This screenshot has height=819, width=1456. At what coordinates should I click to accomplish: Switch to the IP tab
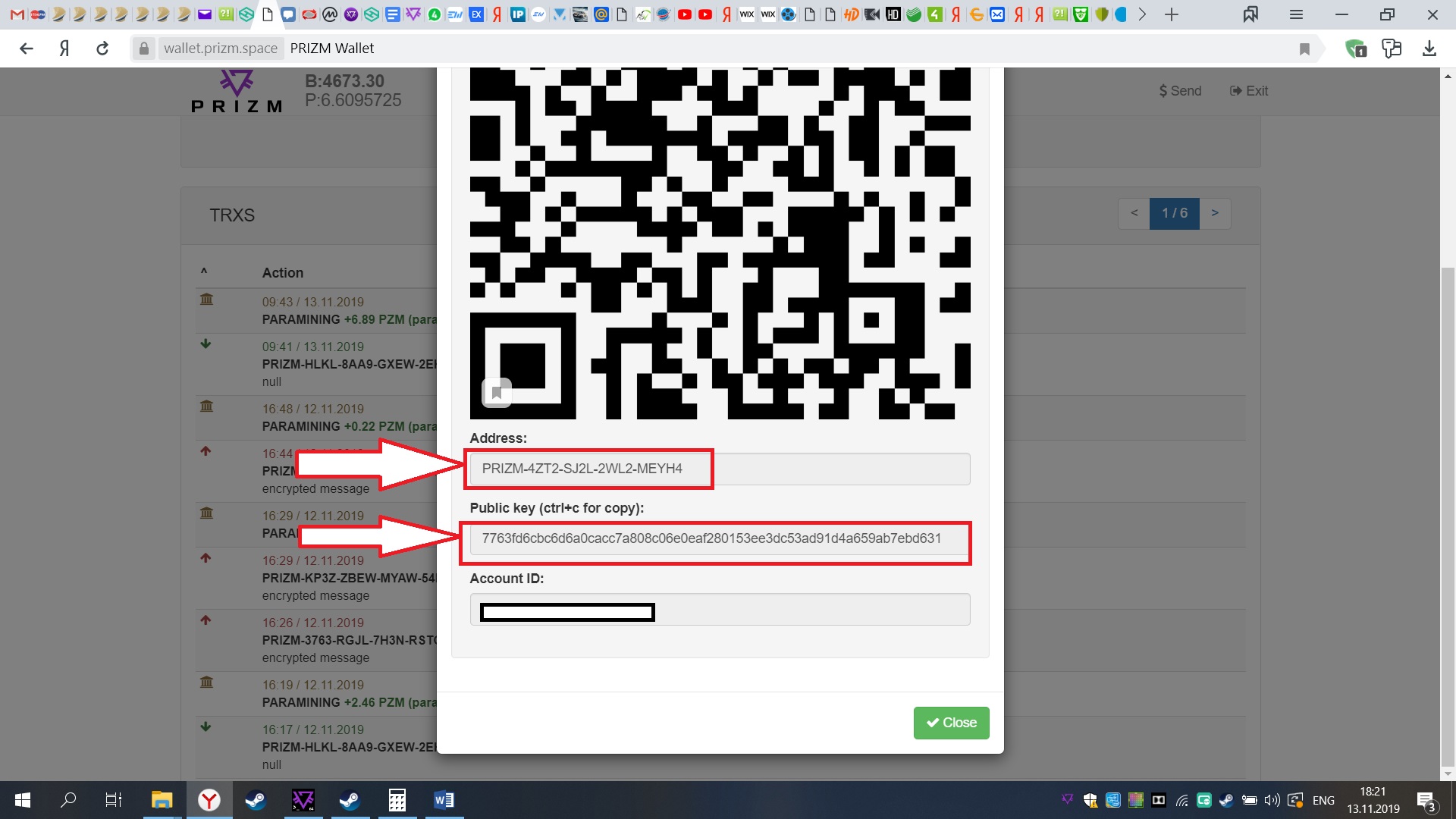coord(518,14)
